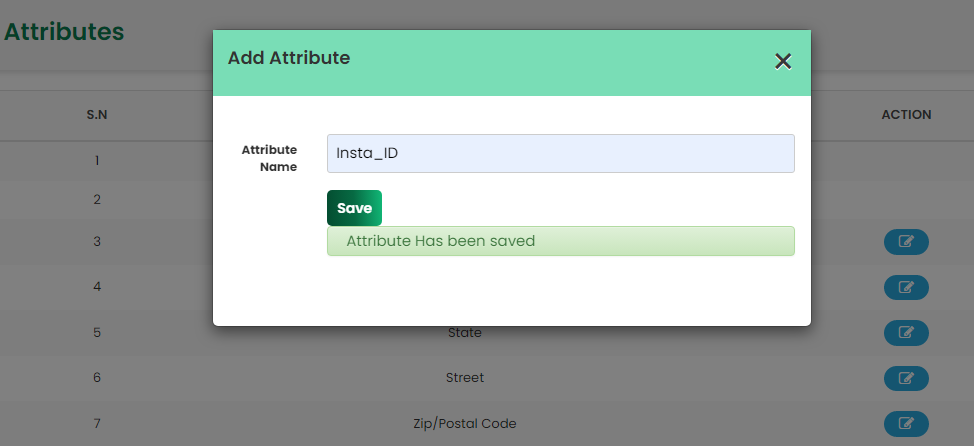Select the Zip/Postal Code cell

coord(465,424)
